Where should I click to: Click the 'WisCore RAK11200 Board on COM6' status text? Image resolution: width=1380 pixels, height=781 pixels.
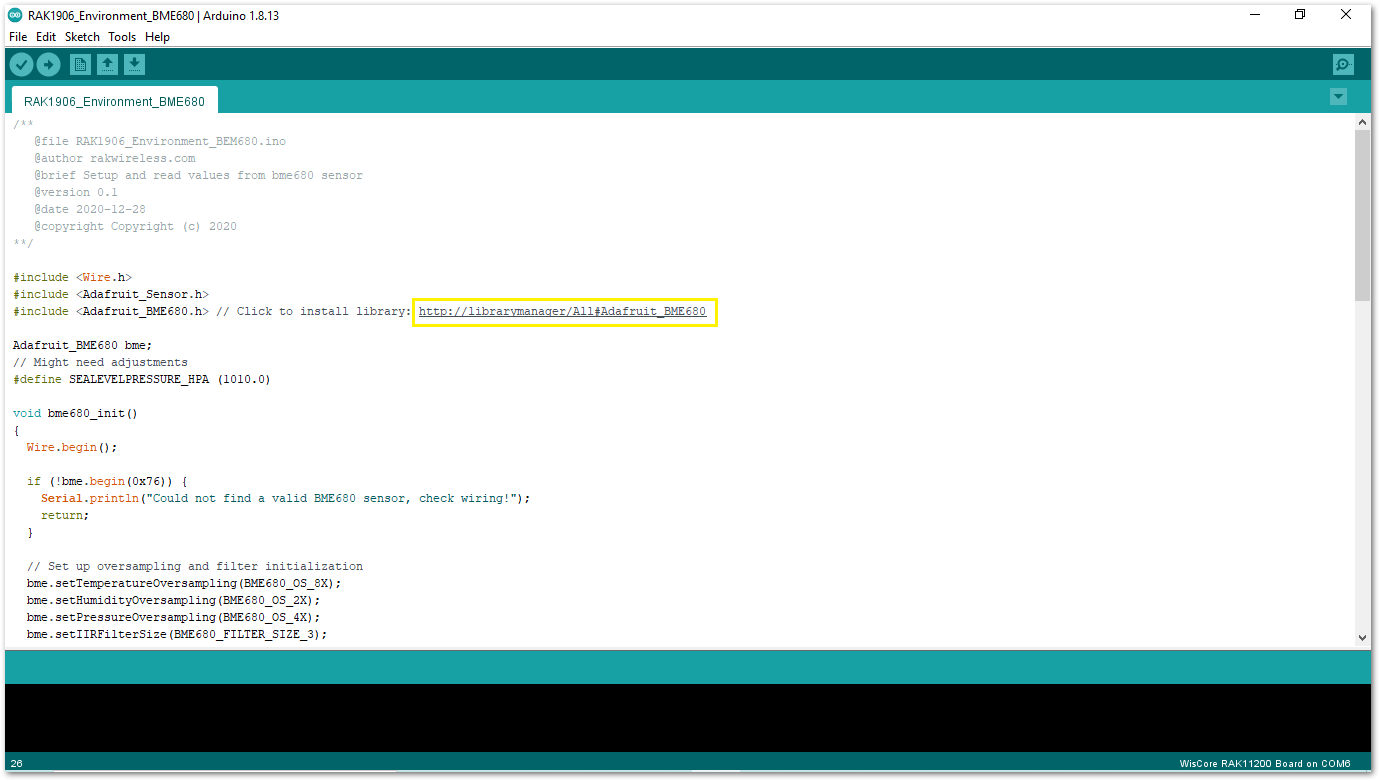tap(1265, 764)
